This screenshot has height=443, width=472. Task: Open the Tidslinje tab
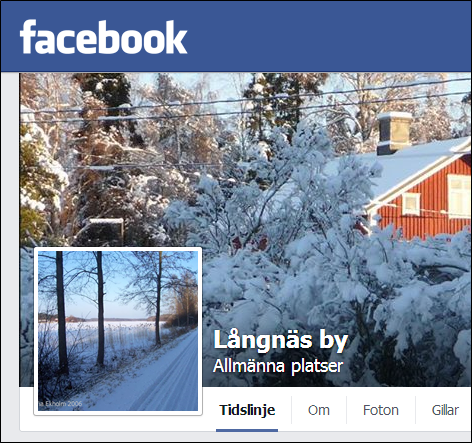point(247,410)
